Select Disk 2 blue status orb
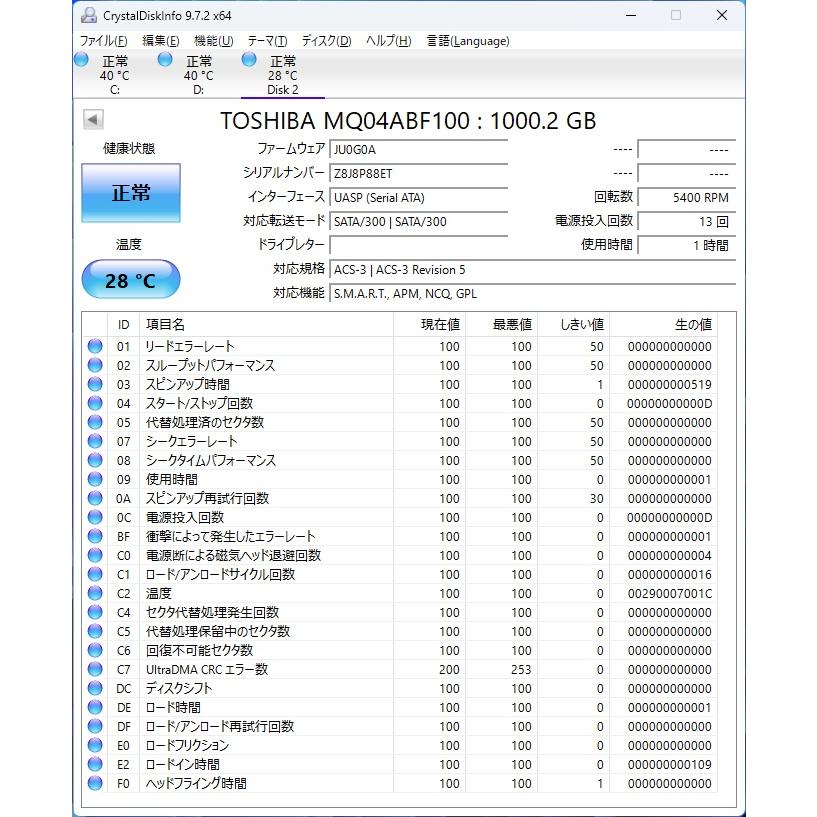 coord(249,59)
